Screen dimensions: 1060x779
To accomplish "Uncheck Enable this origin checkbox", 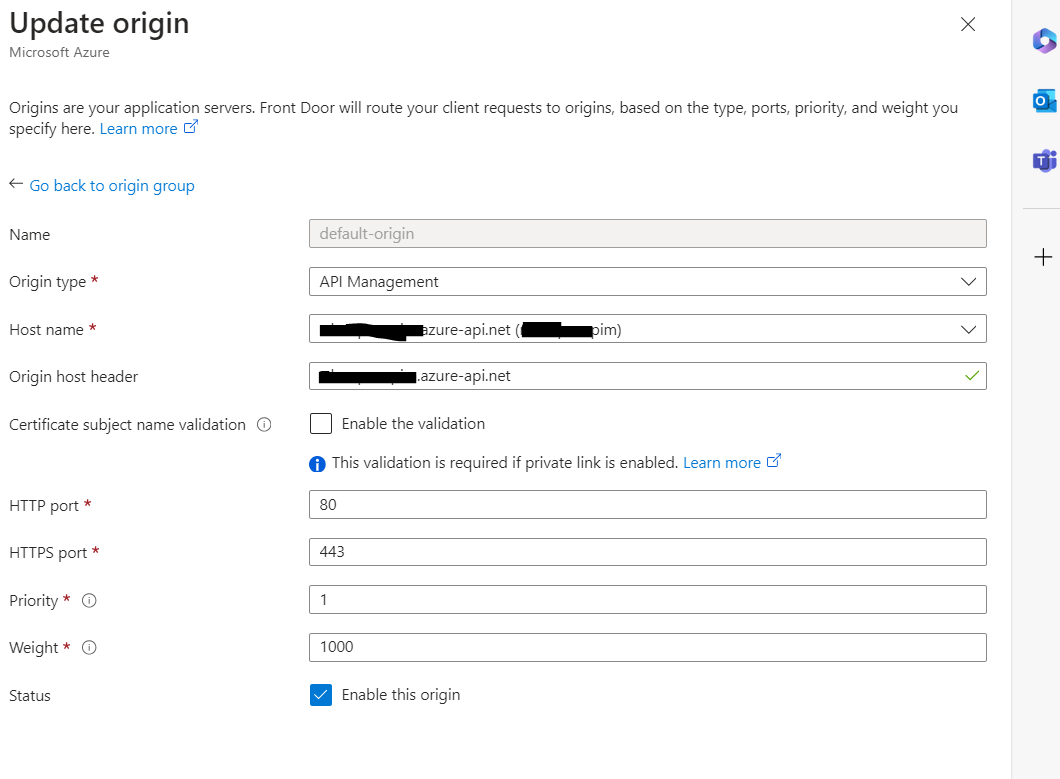I will pos(320,695).
